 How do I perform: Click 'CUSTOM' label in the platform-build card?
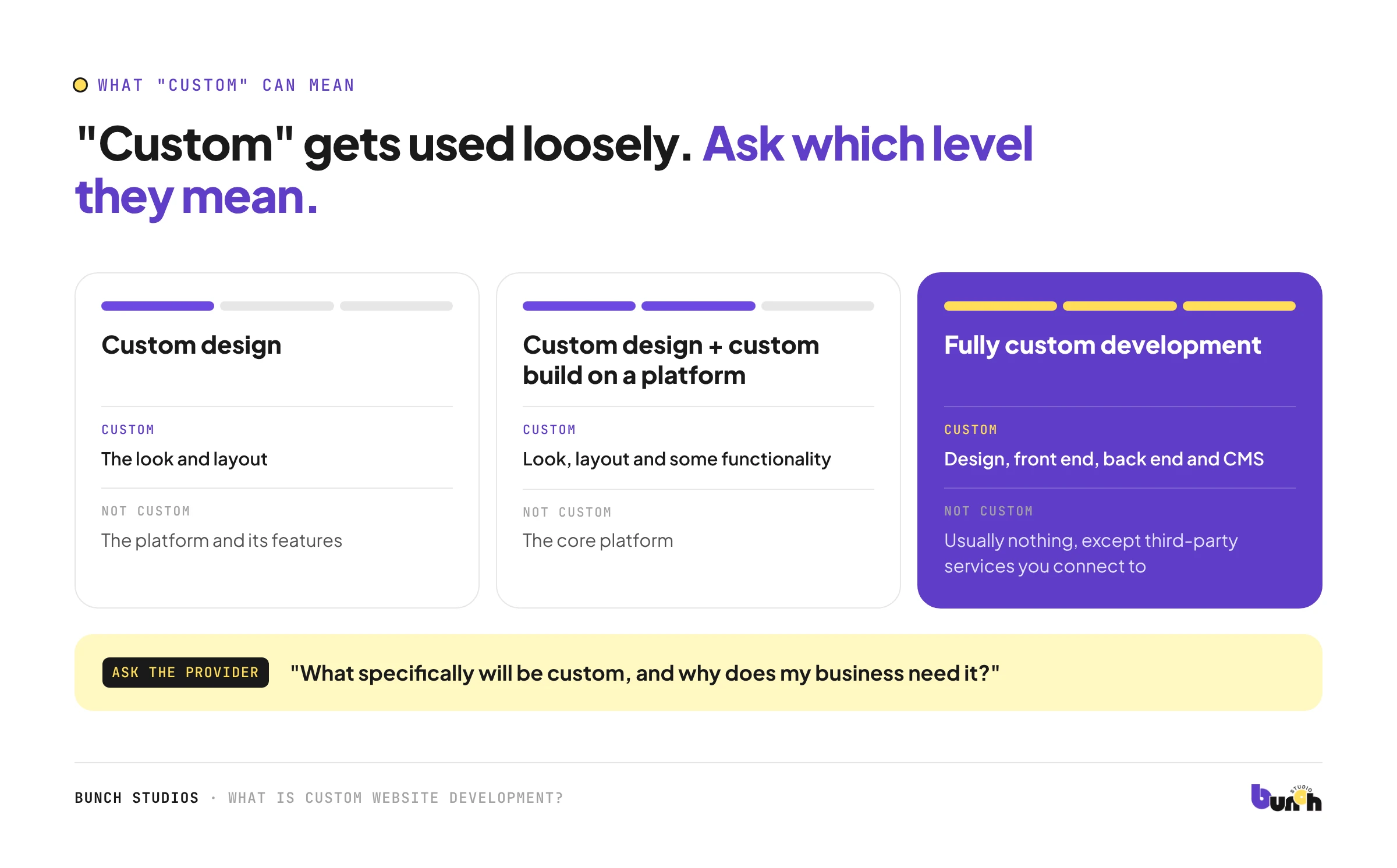[x=549, y=429]
